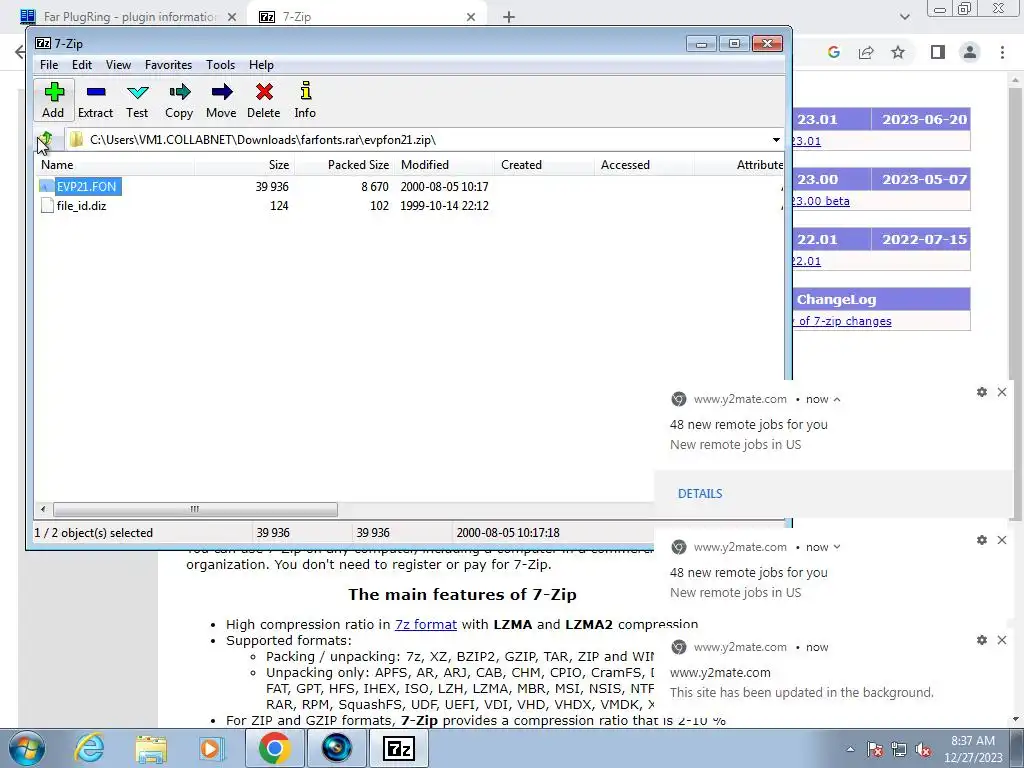Open the Edit menu
This screenshot has width=1024, height=768.
pos(82,65)
